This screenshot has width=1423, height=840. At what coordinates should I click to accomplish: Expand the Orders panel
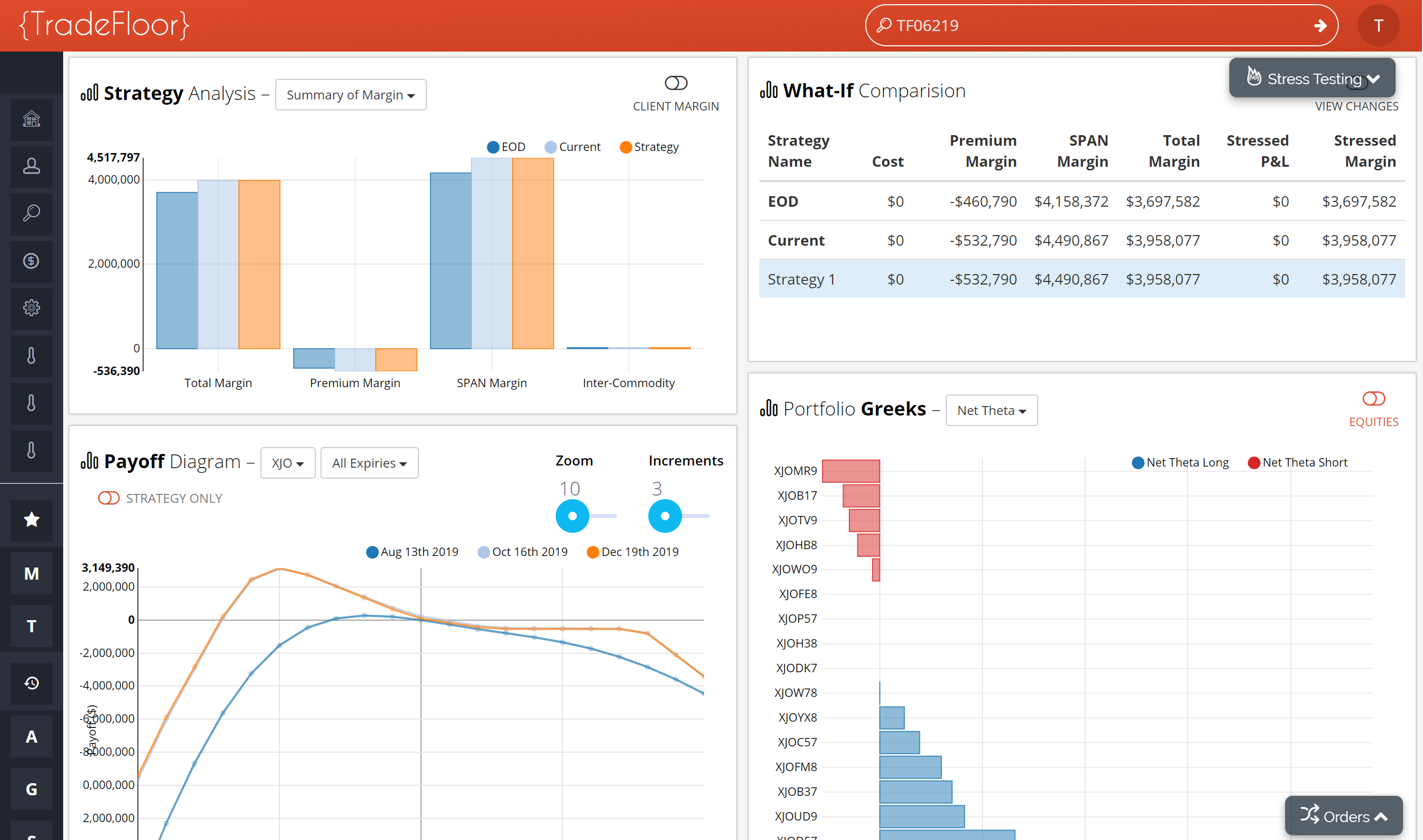point(1344,816)
